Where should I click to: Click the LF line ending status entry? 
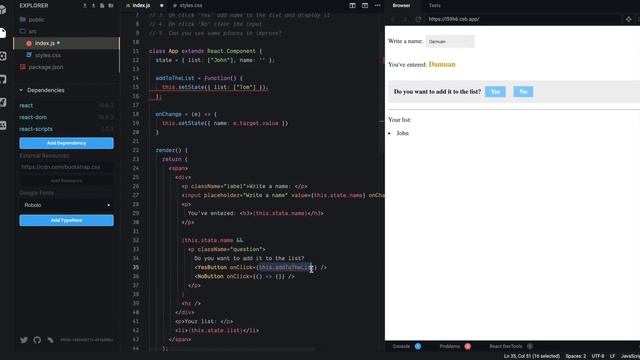point(612,356)
